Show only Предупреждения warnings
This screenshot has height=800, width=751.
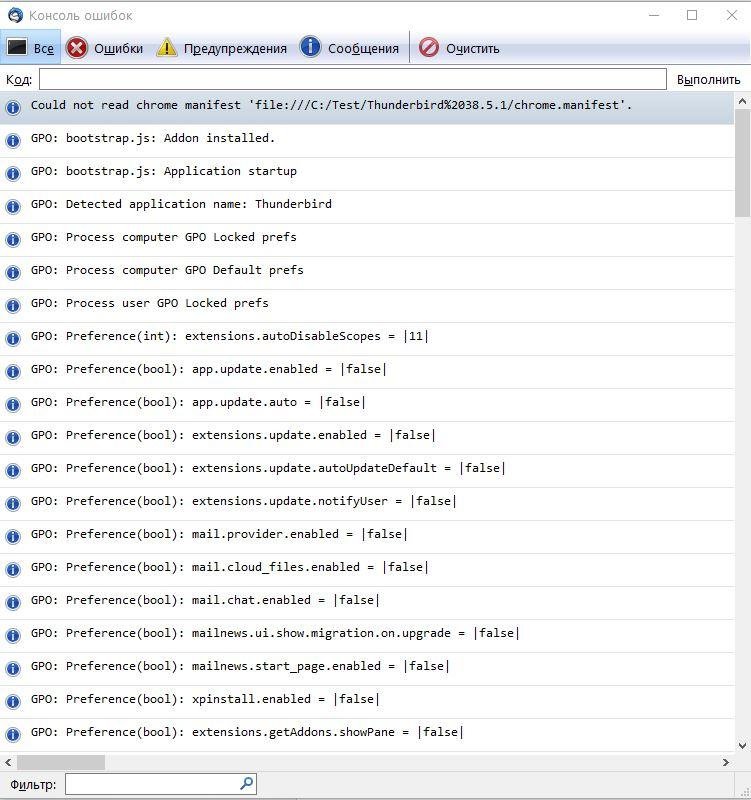(222, 48)
